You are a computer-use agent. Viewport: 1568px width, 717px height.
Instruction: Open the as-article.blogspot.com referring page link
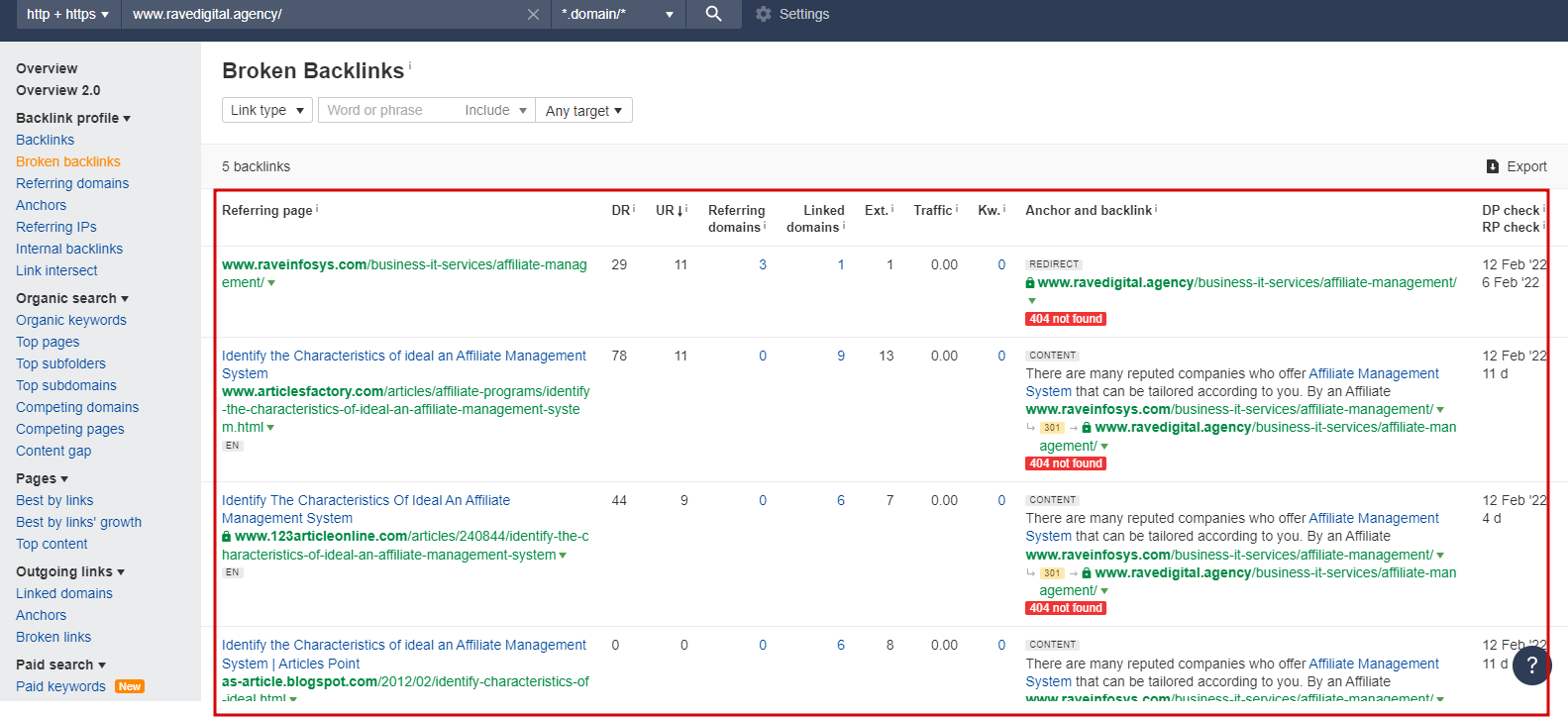click(x=405, y=689)
